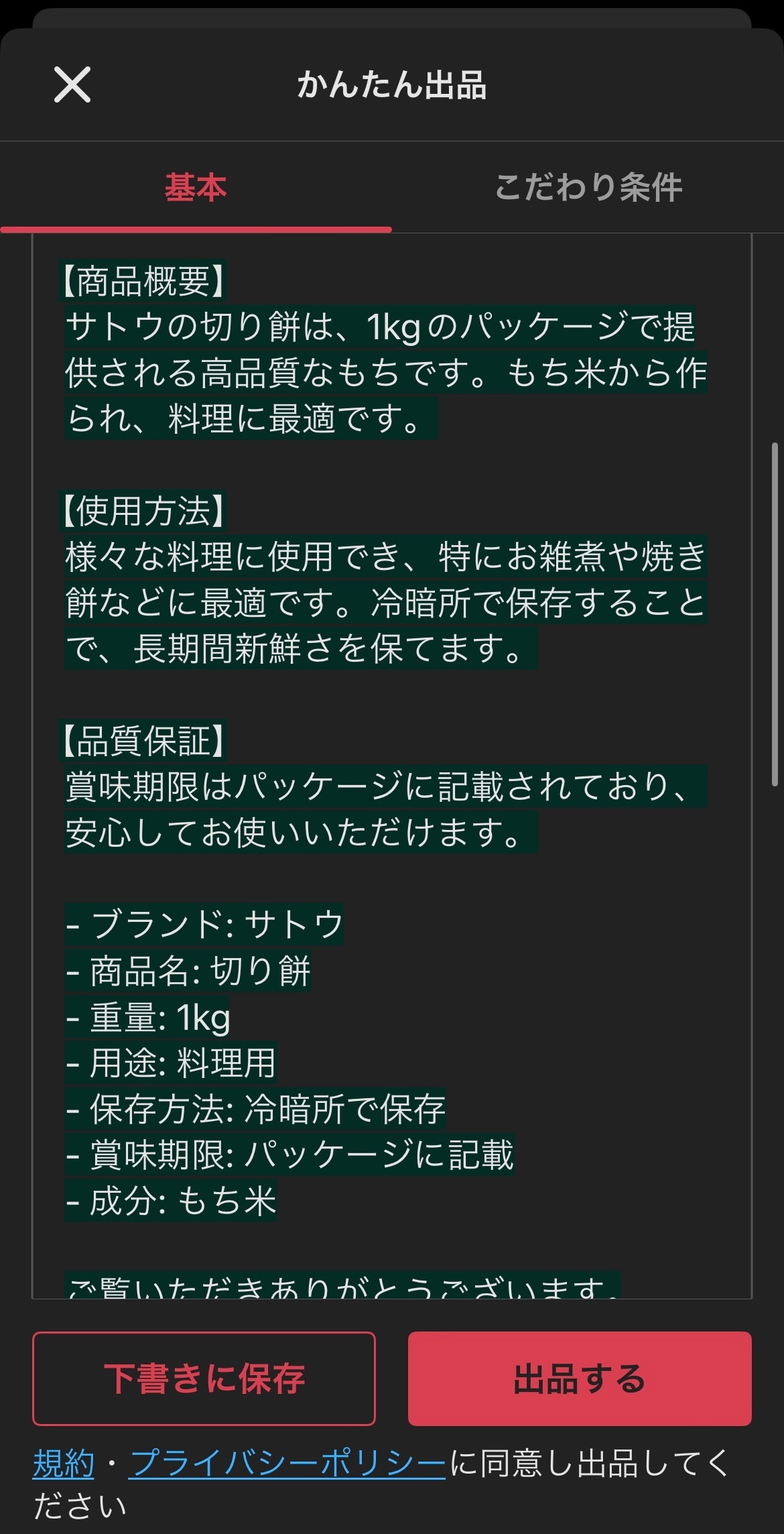Image resolution: width=784 pixels, height=1534 pixels.
Task: Click the 成分: もち米 line
Action: click(x=171, y=1201)
